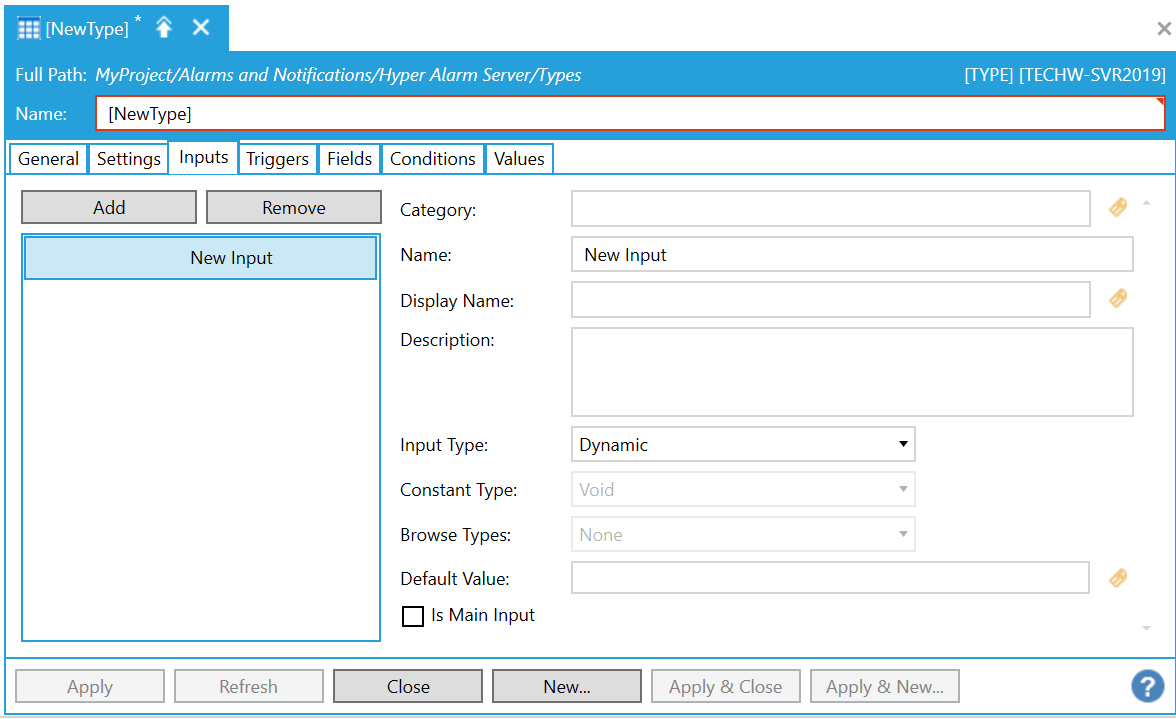Click the grid table icon on NewType tab

tap(29, 28)
